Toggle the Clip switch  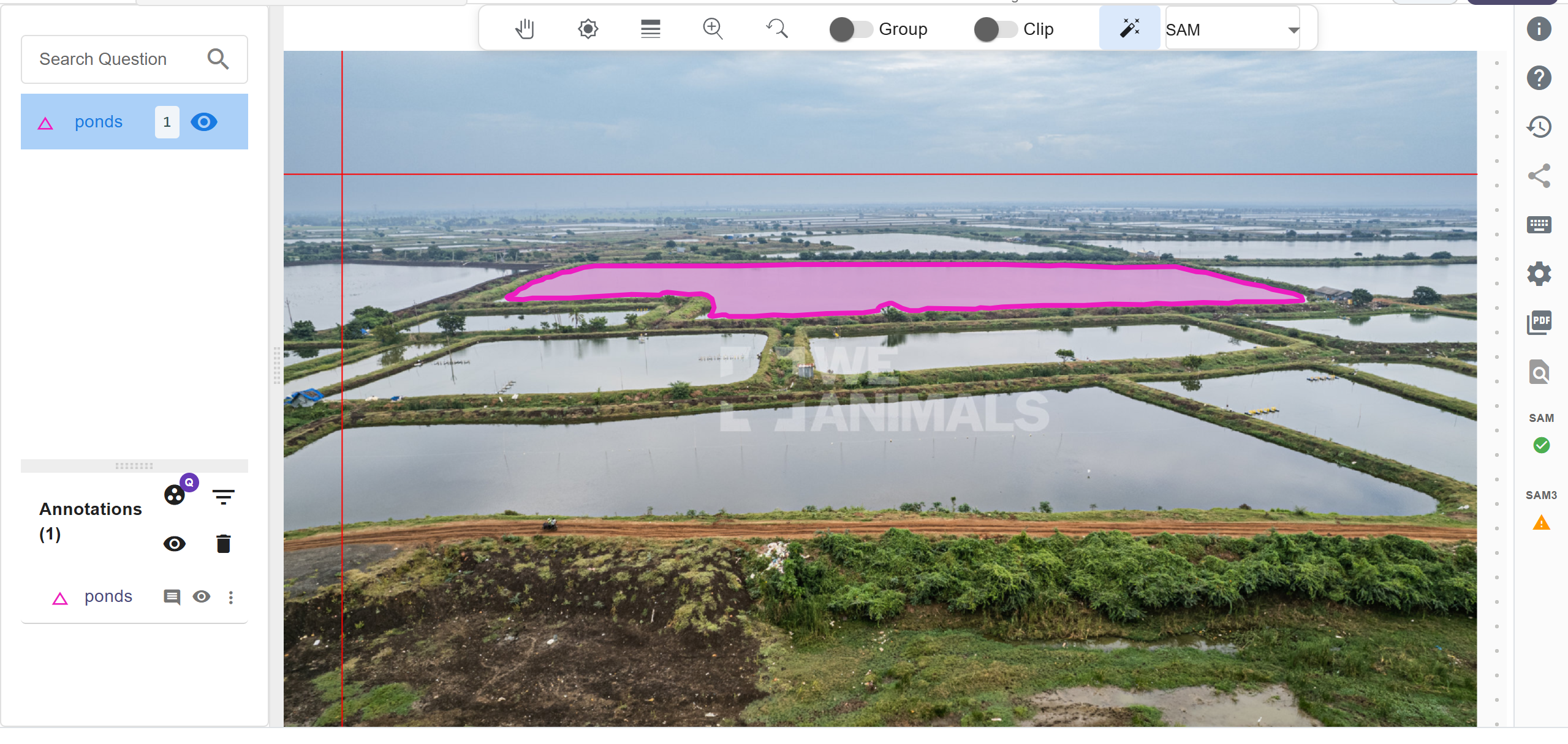point(995,29)
